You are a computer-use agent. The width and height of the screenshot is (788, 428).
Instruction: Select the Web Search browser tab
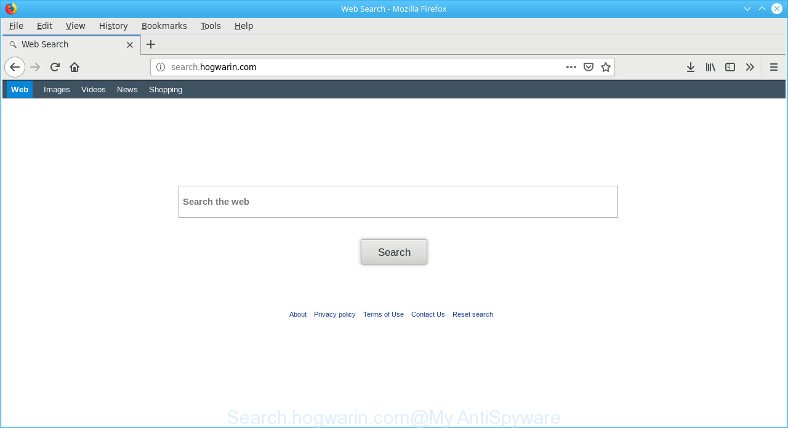[x=71, y=44]
